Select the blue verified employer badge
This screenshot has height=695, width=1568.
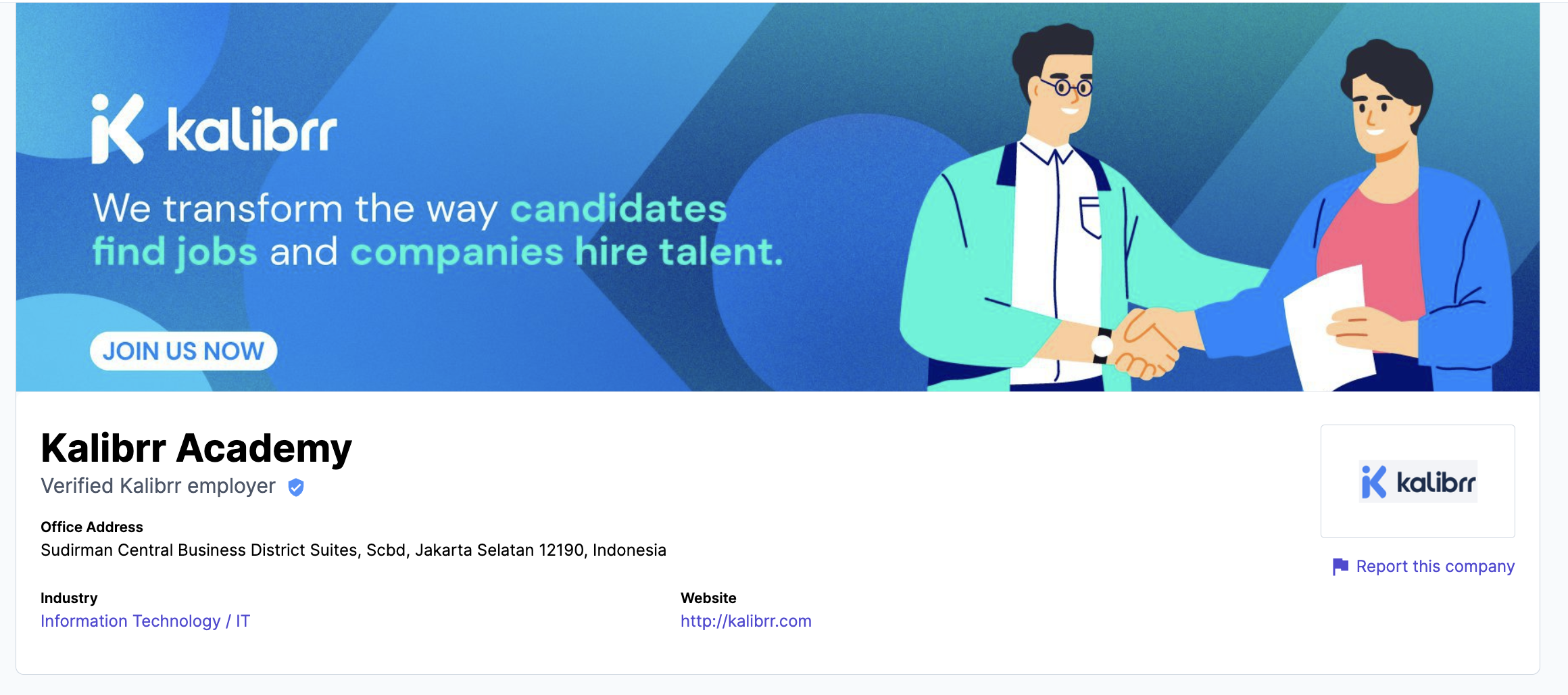295,485
